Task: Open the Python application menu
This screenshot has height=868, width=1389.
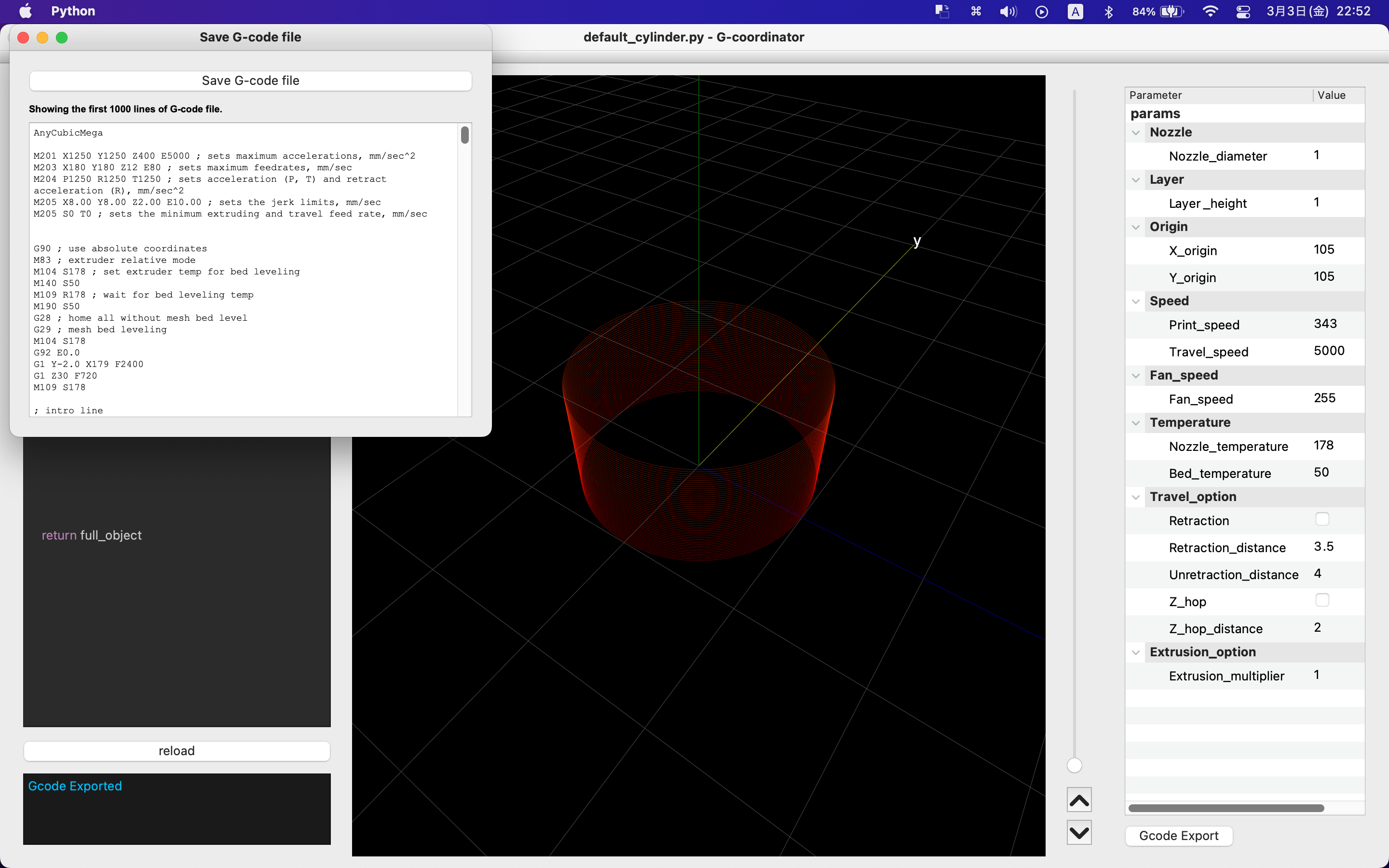Action: (72, 11)
